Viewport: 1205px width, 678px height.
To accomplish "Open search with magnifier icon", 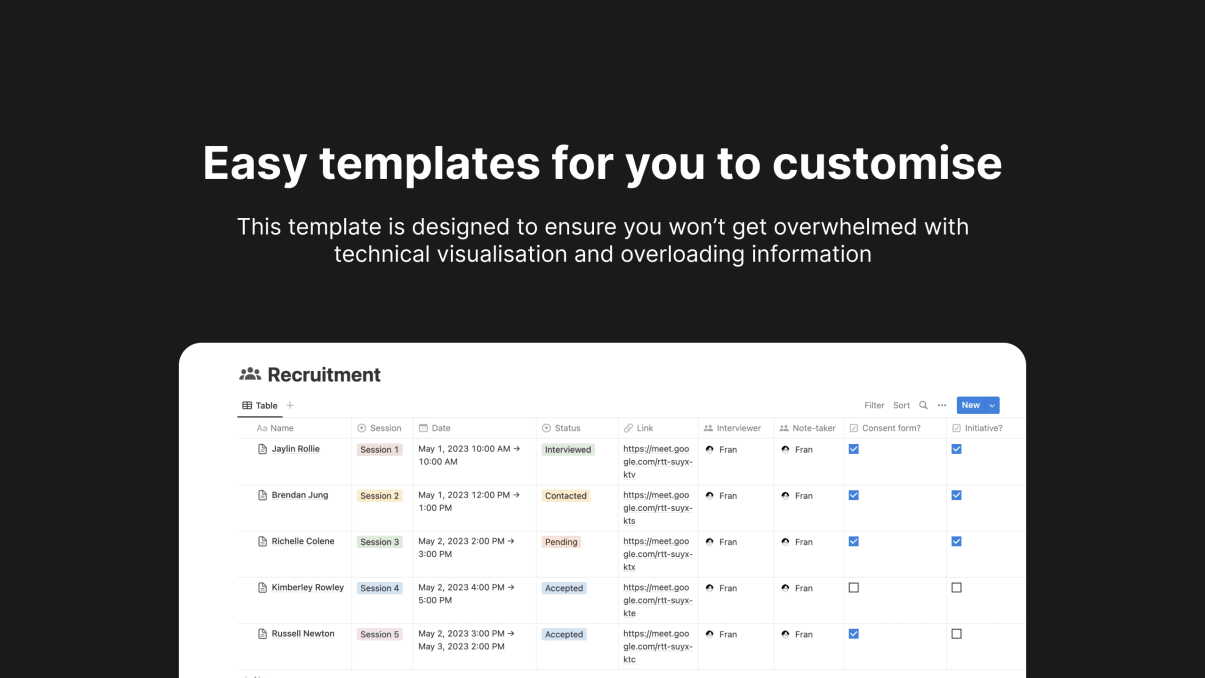I will point(923,405).
